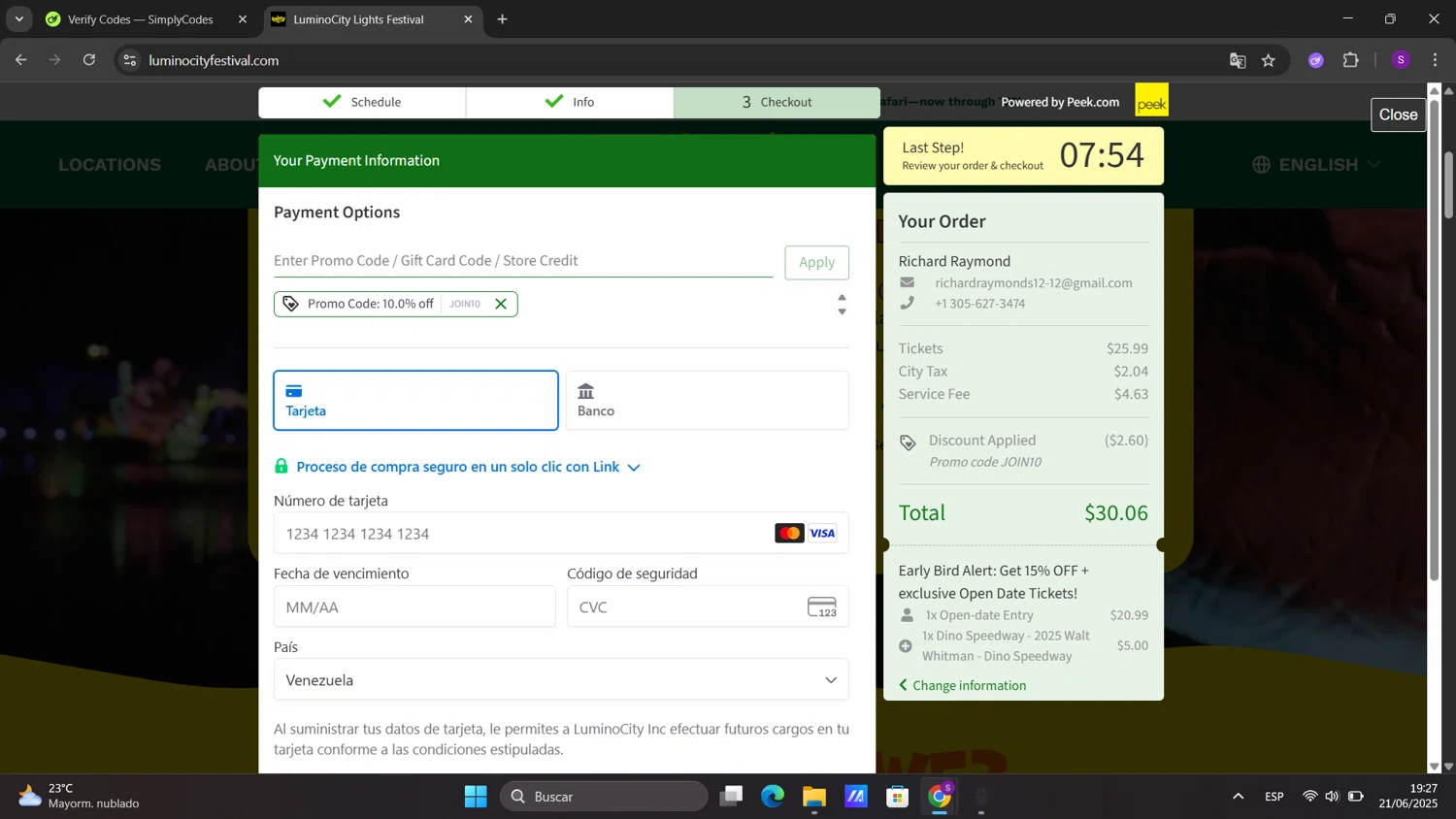Open Microsoft Edge from the taskbar
Screen dimensions: 1456x819
tap(773, 797)
